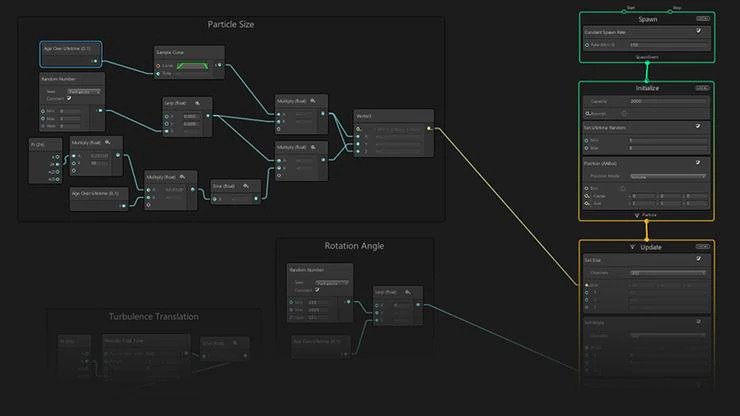Viewport: 740px width, 416px height.
Task: Disable the Set Angle block
Action: (x=698, y=322)
